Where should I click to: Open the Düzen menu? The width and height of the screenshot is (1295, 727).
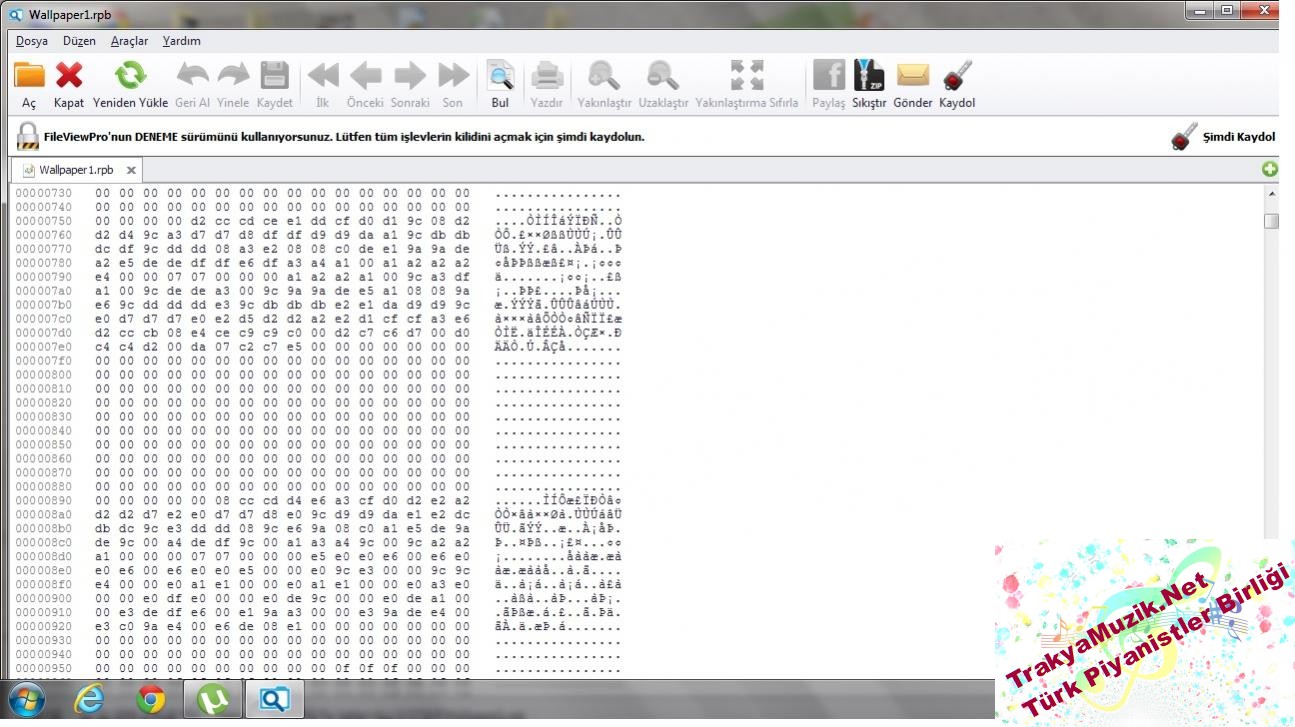(79, 41)
